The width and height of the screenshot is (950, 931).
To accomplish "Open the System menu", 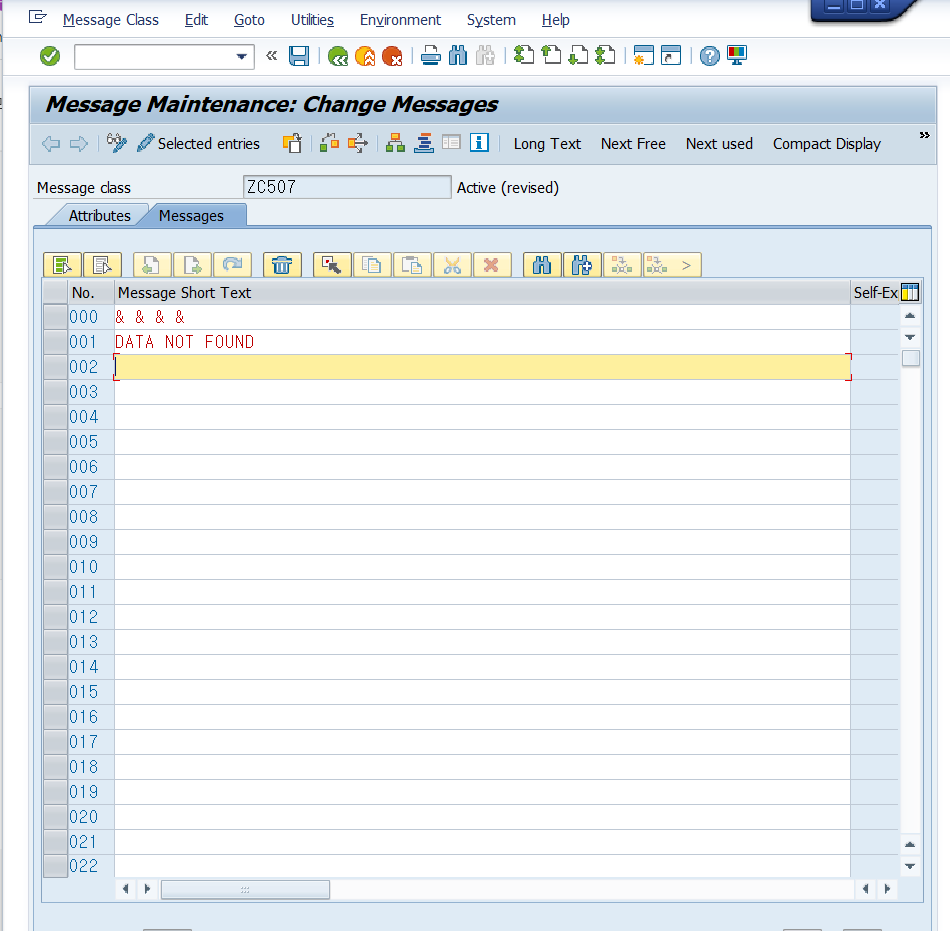I will pyautogui.click(x=491, y=20).
